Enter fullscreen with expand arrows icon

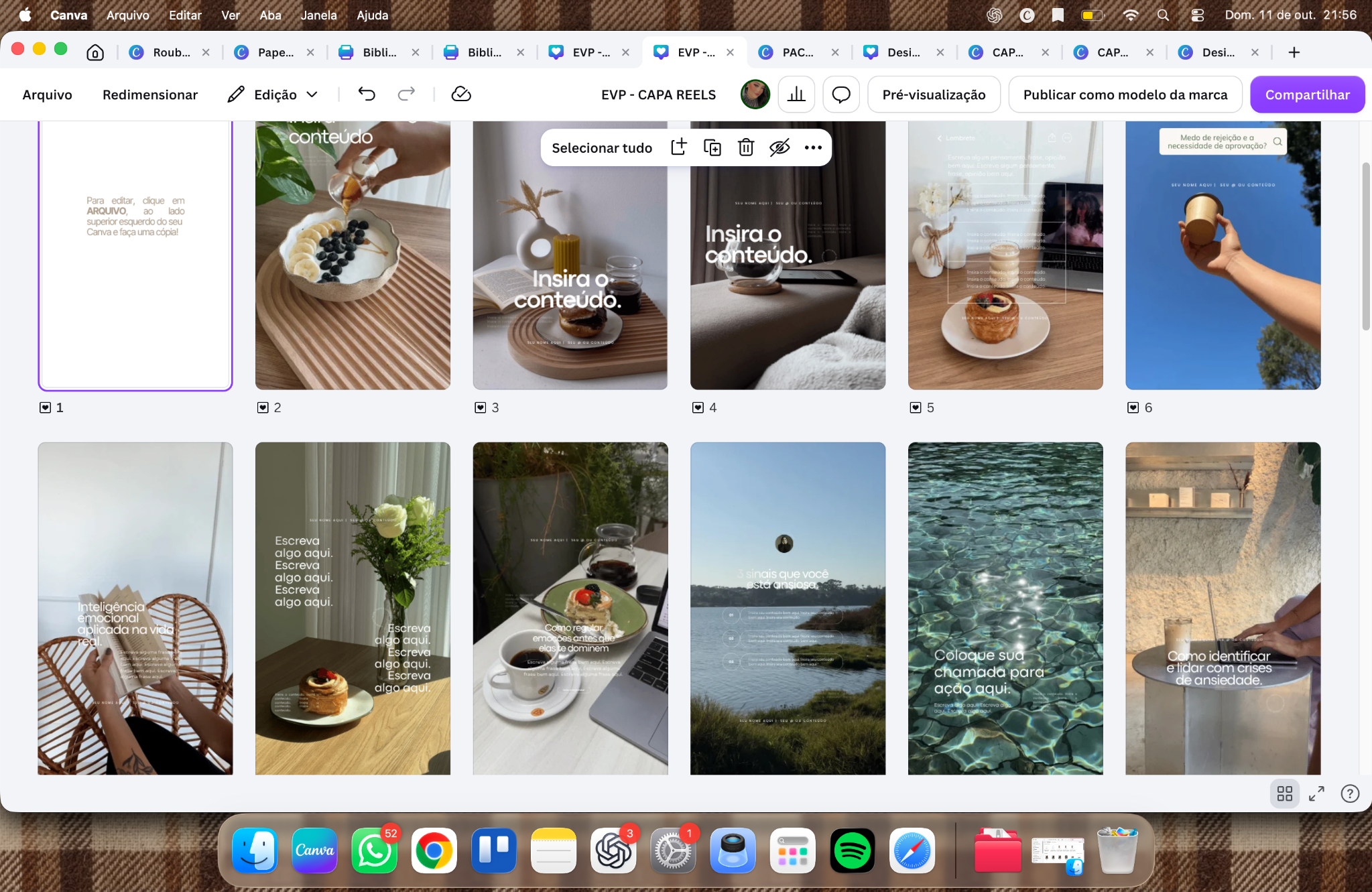click(1316, 793)
